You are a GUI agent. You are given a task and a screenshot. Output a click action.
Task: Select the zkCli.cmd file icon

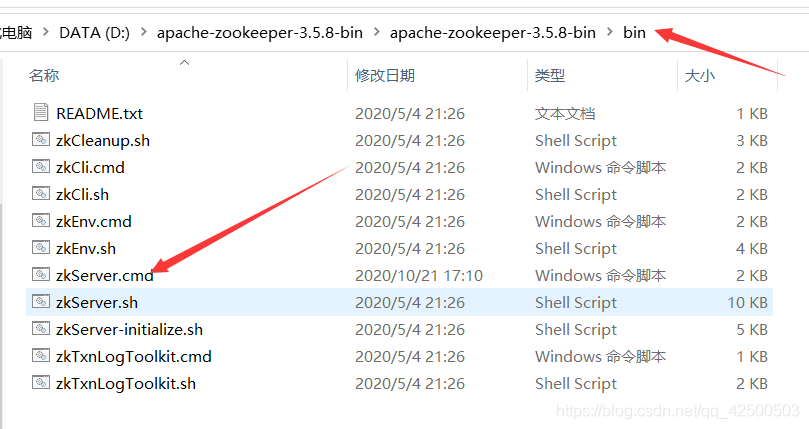41,166
